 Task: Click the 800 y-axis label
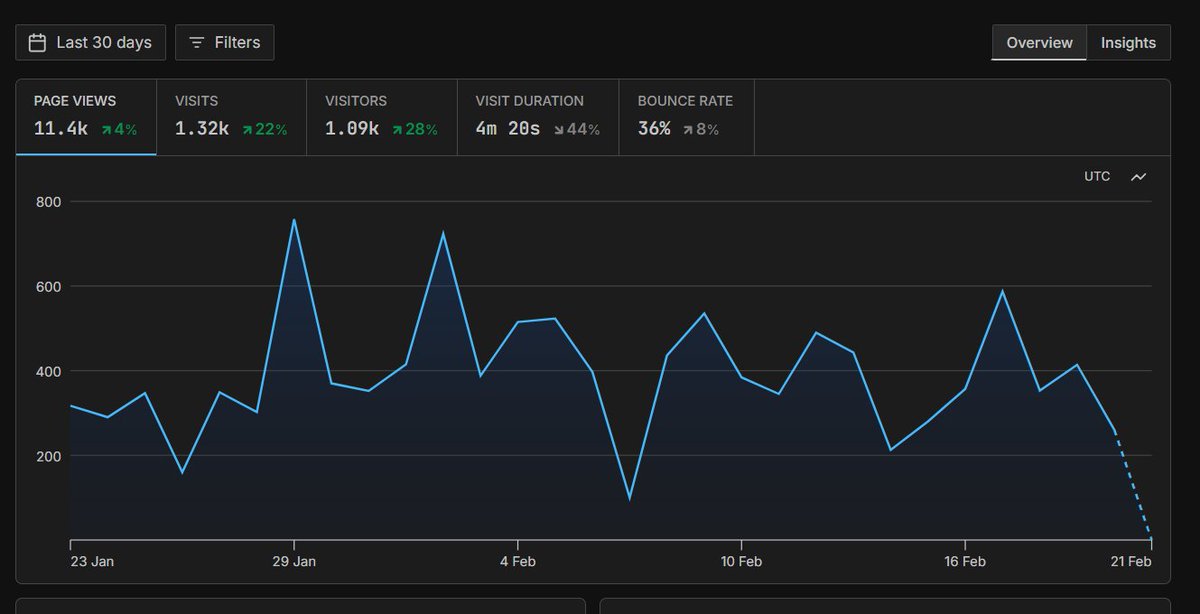pyautogui.click(x=49, y=202)
